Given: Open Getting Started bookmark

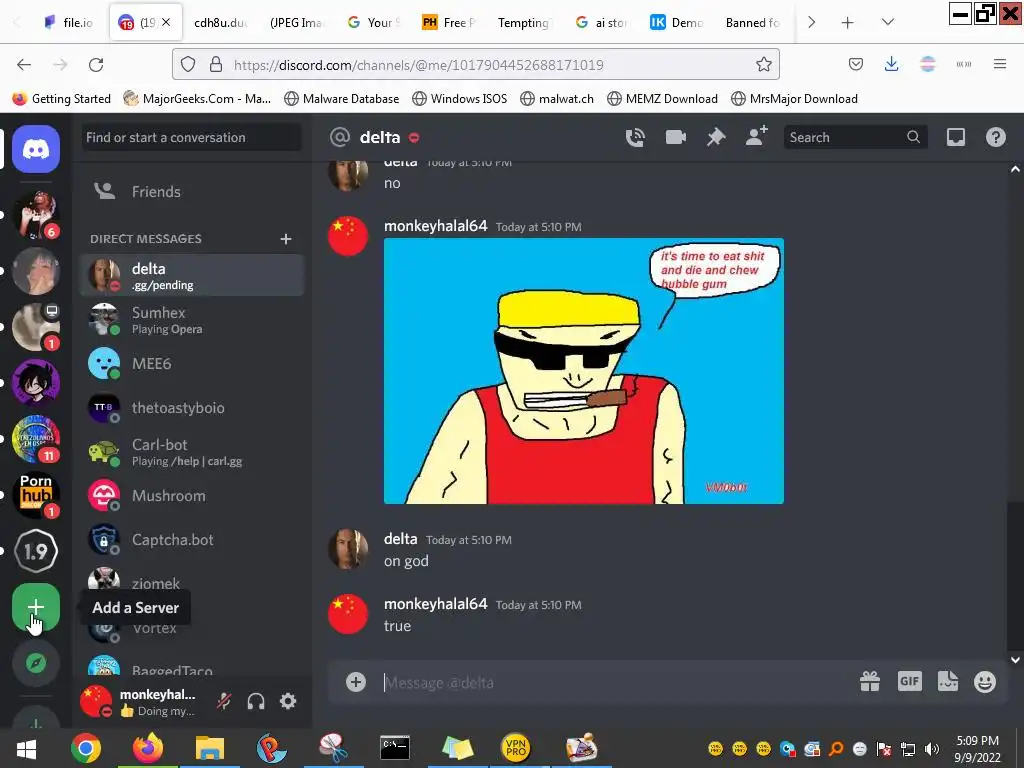Looking at the screenshot, I should (62, 99).
